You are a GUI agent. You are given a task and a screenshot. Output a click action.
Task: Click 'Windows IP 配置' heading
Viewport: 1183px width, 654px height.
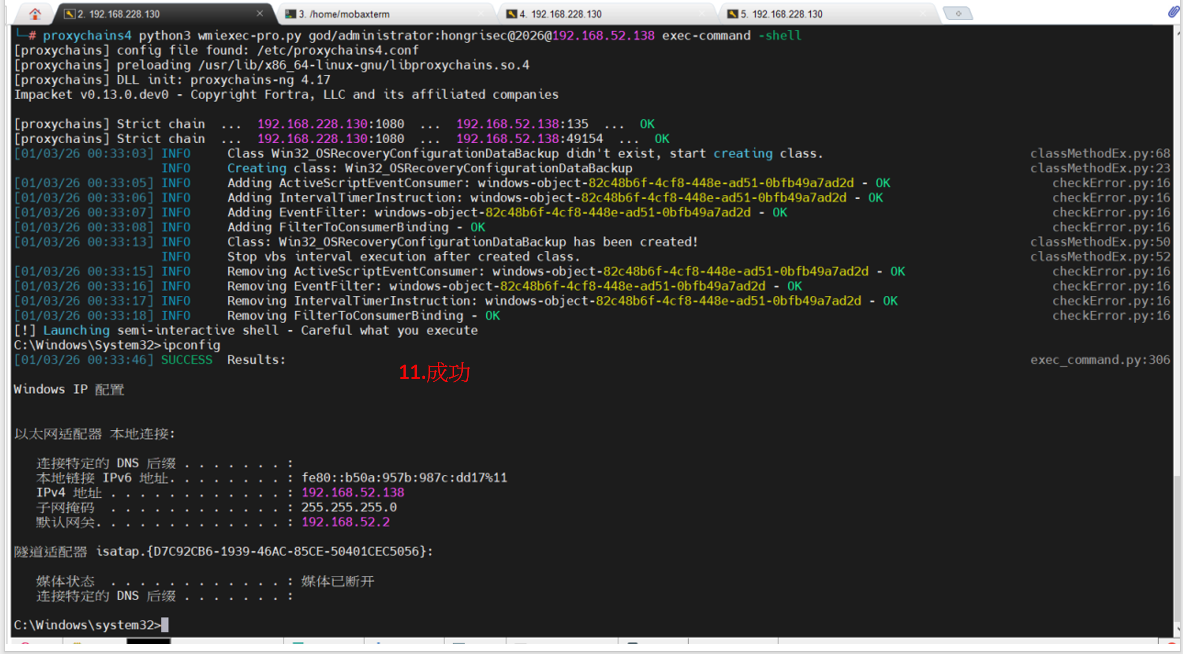click(x=69, y=389)
